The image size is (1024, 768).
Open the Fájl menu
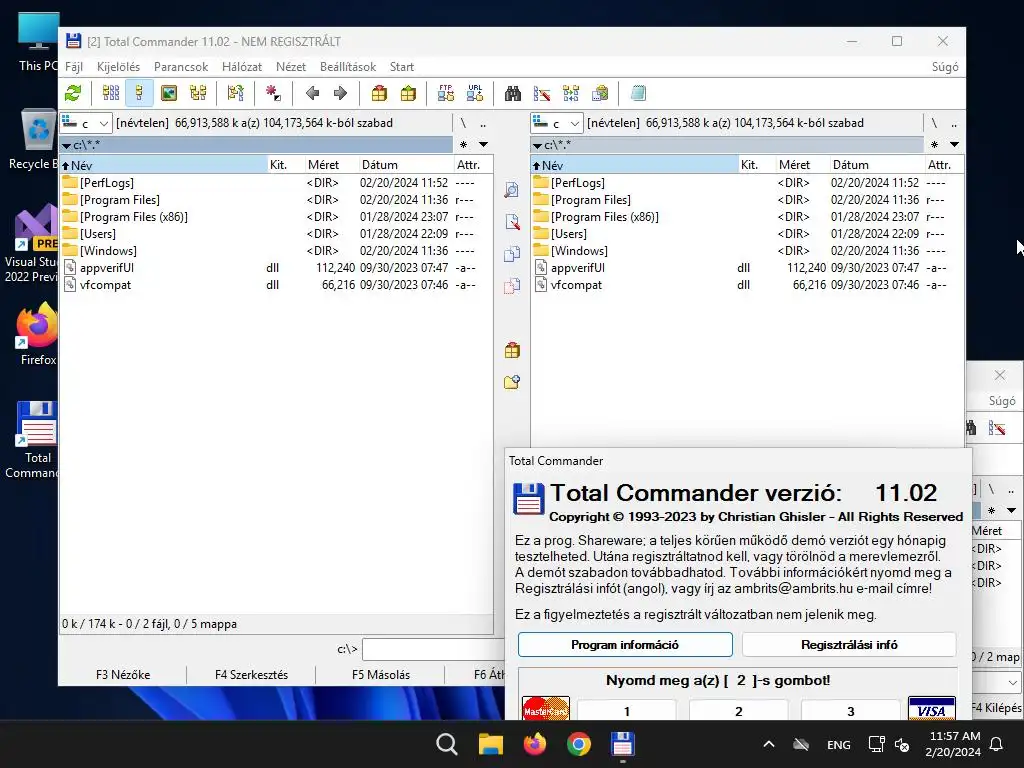pos(74,67)
